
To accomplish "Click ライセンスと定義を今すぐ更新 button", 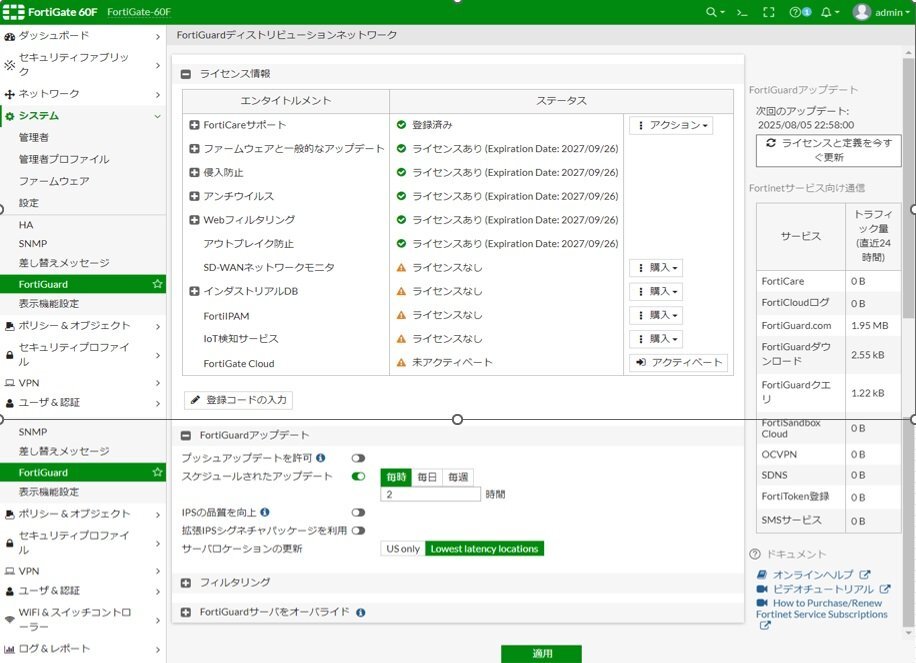I will [828, 150].
